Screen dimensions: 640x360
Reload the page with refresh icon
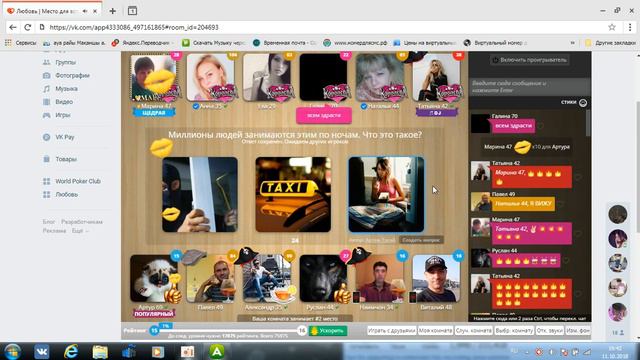27,27
